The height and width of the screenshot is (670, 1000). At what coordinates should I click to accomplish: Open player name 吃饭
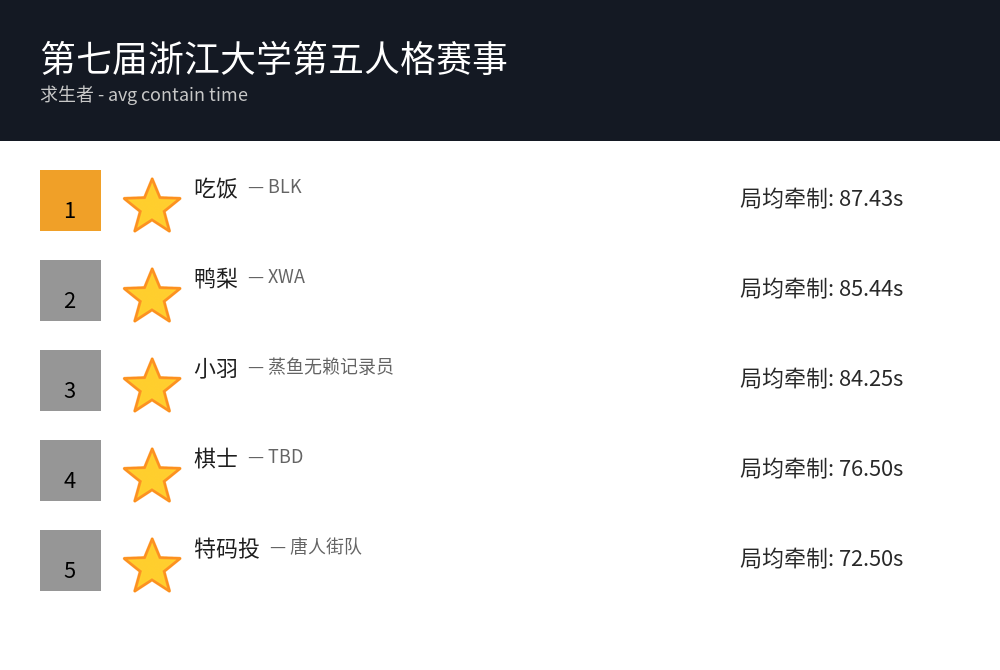tap(216, 188)
